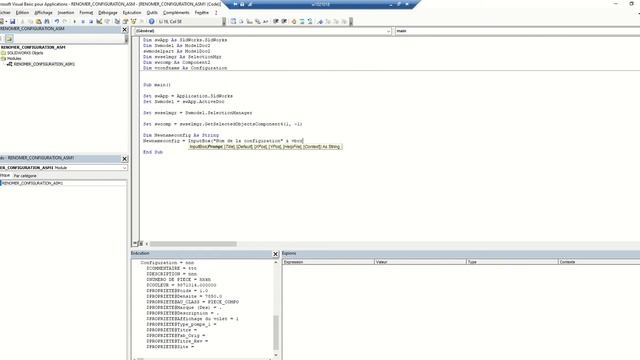Open the Outils menu

152,13
